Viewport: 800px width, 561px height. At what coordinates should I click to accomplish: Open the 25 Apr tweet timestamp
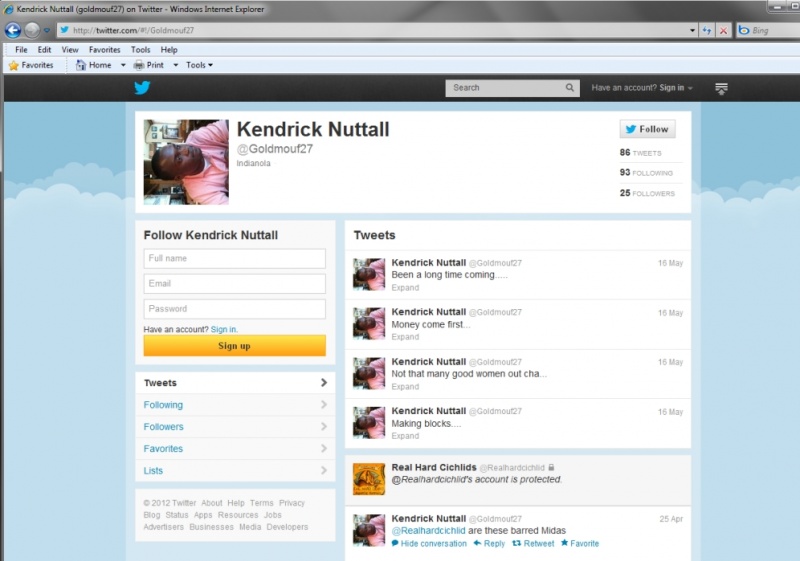pos(671,519)
